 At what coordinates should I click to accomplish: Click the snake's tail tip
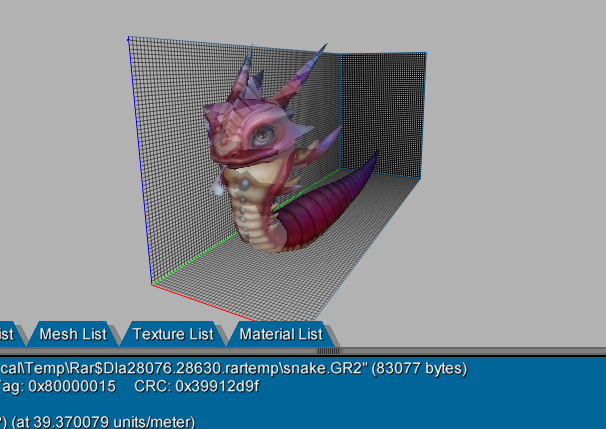coord(376,156)
